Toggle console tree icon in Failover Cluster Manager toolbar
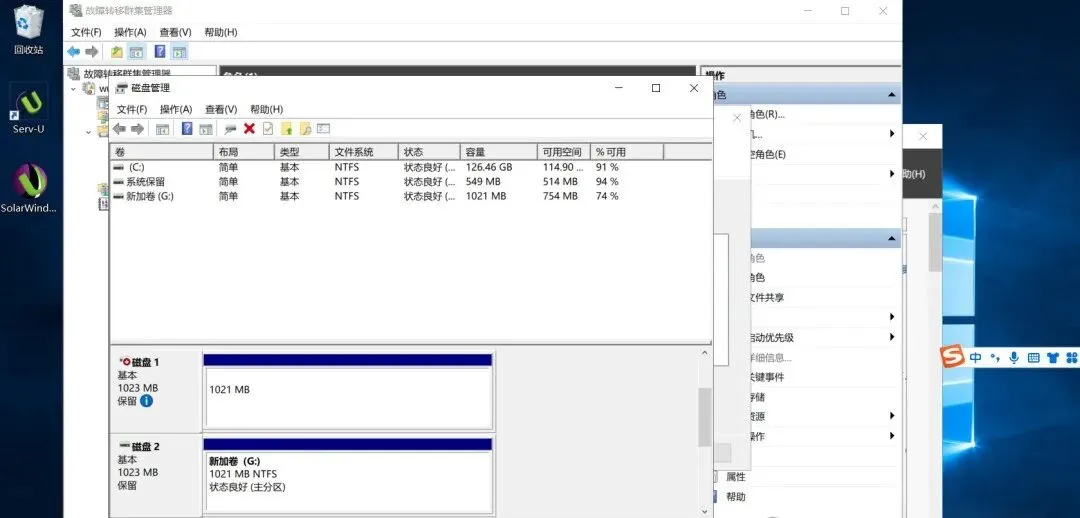The image size is (1080, 518). click(x=136, y=52)
